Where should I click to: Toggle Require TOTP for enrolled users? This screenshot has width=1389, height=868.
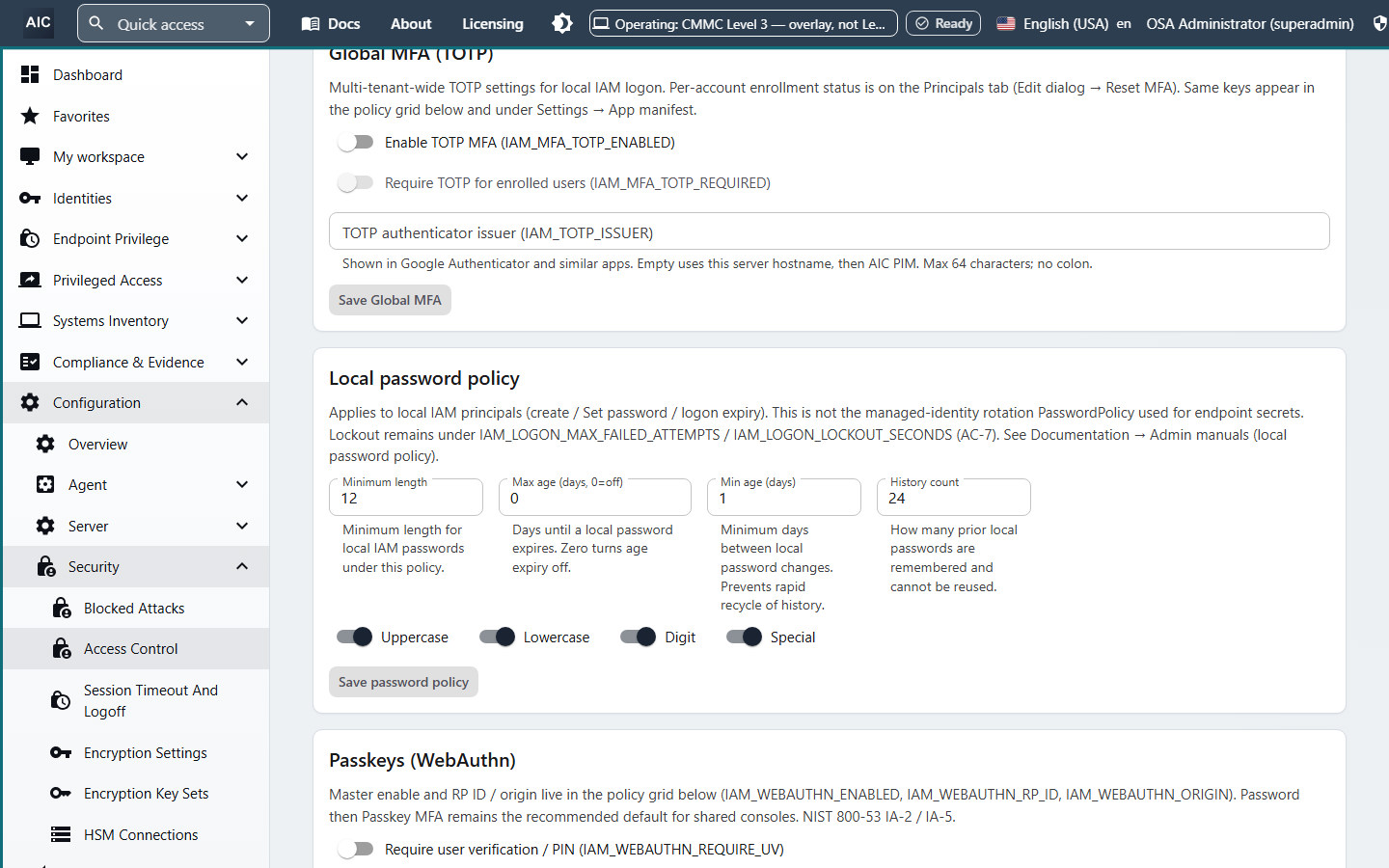pos(355,182)
